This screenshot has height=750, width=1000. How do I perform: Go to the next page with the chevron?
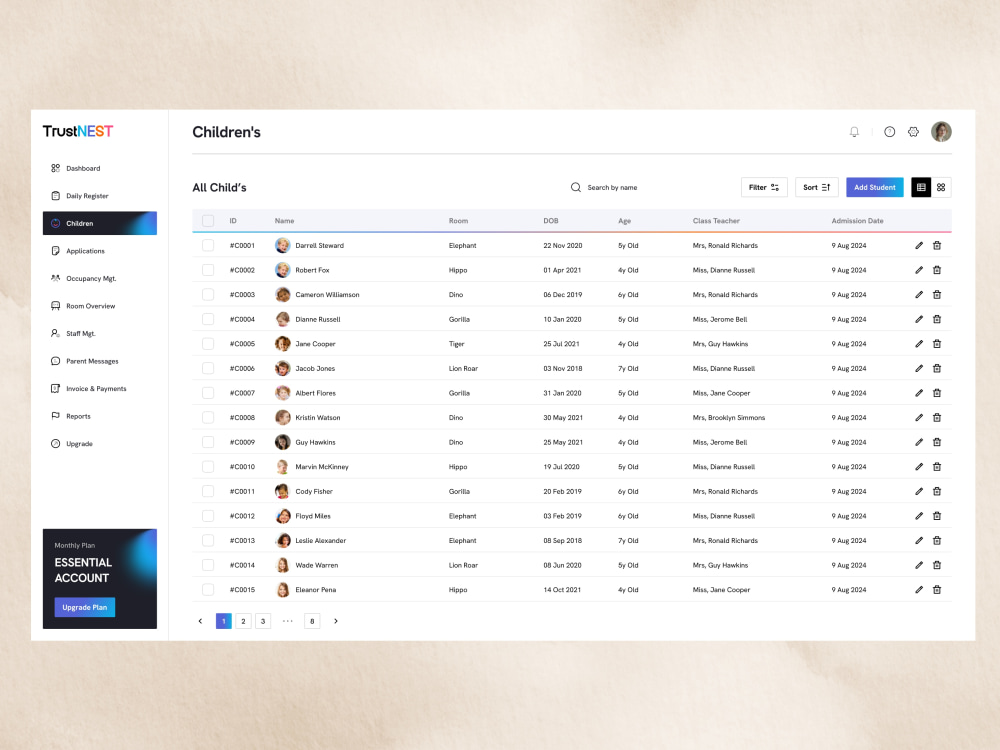click(x=336, y=621)
